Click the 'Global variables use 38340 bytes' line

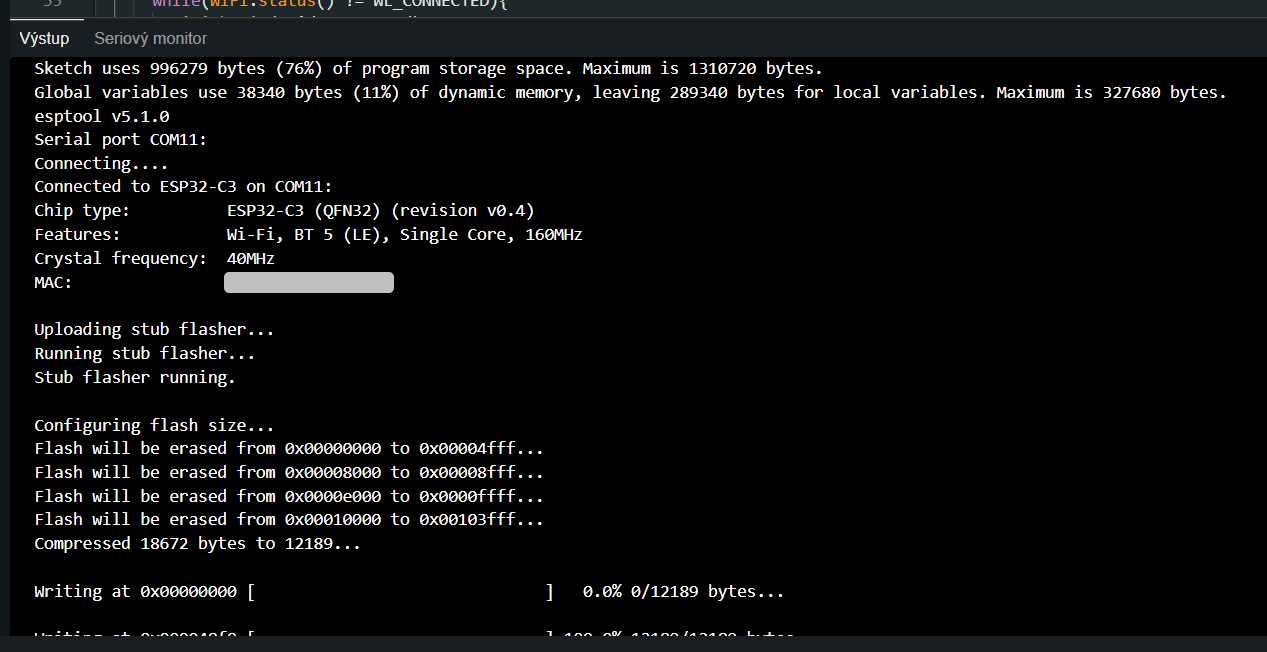click(x=630, y=92)
